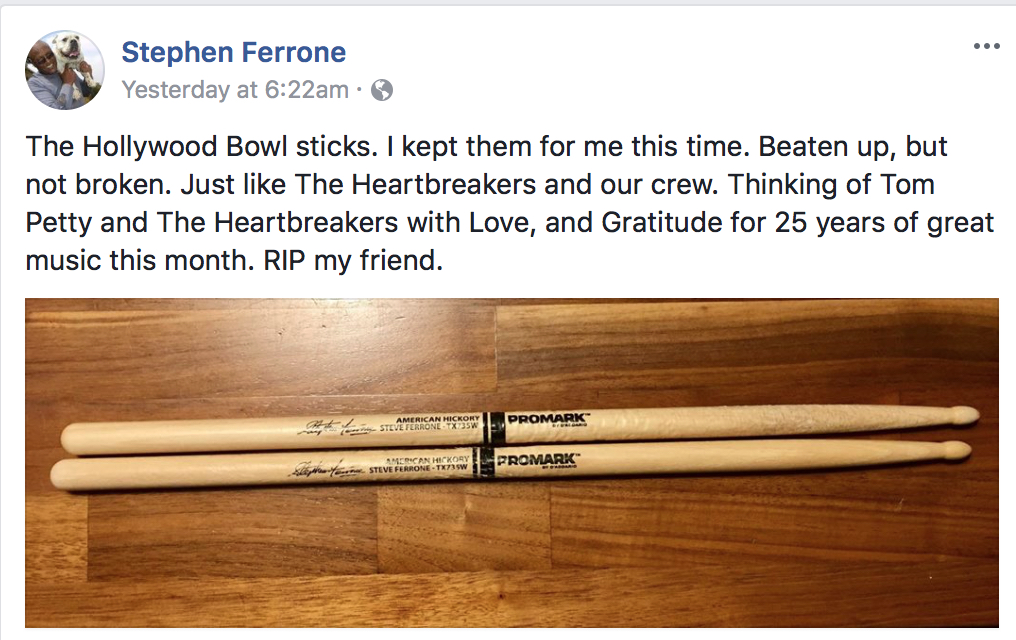
Task: Click the public globe privacy icon
Action: tap(382, 91)
